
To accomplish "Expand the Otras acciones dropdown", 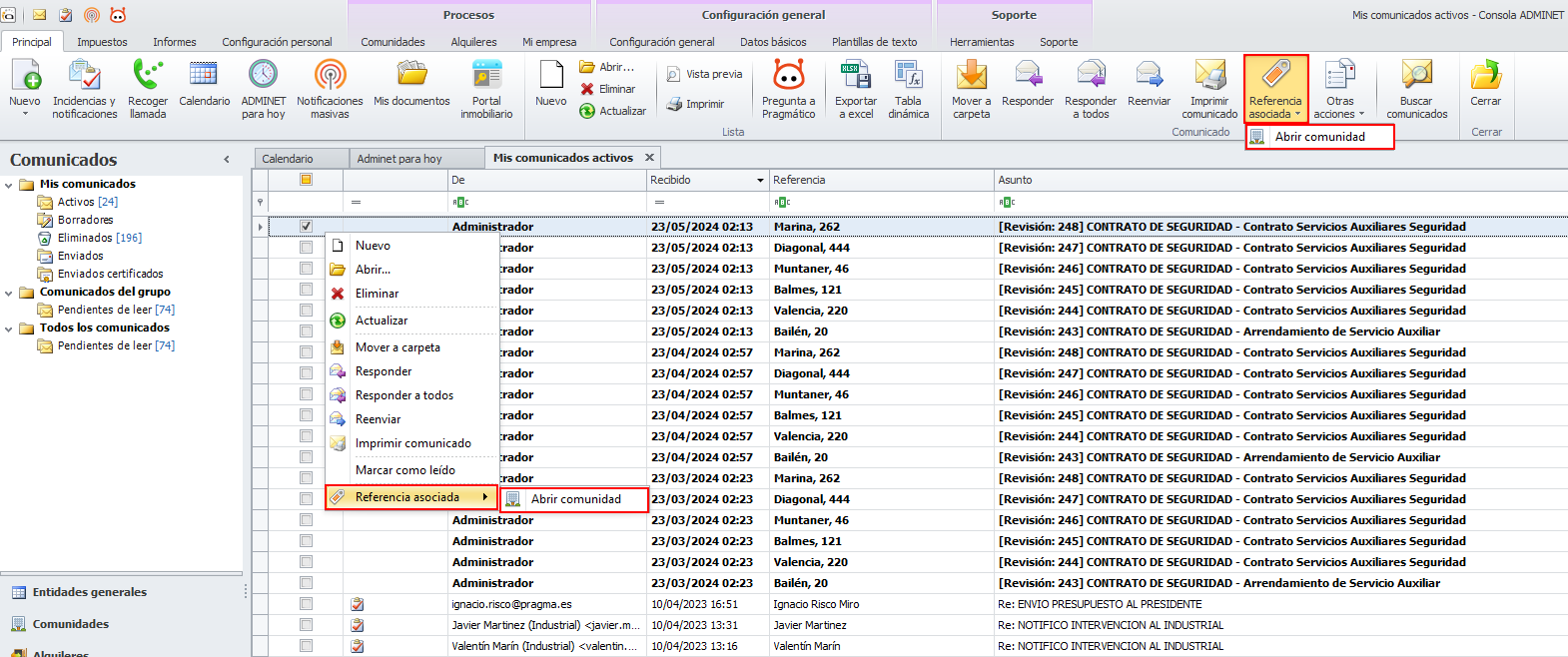I will click(x=1339, y=107).
